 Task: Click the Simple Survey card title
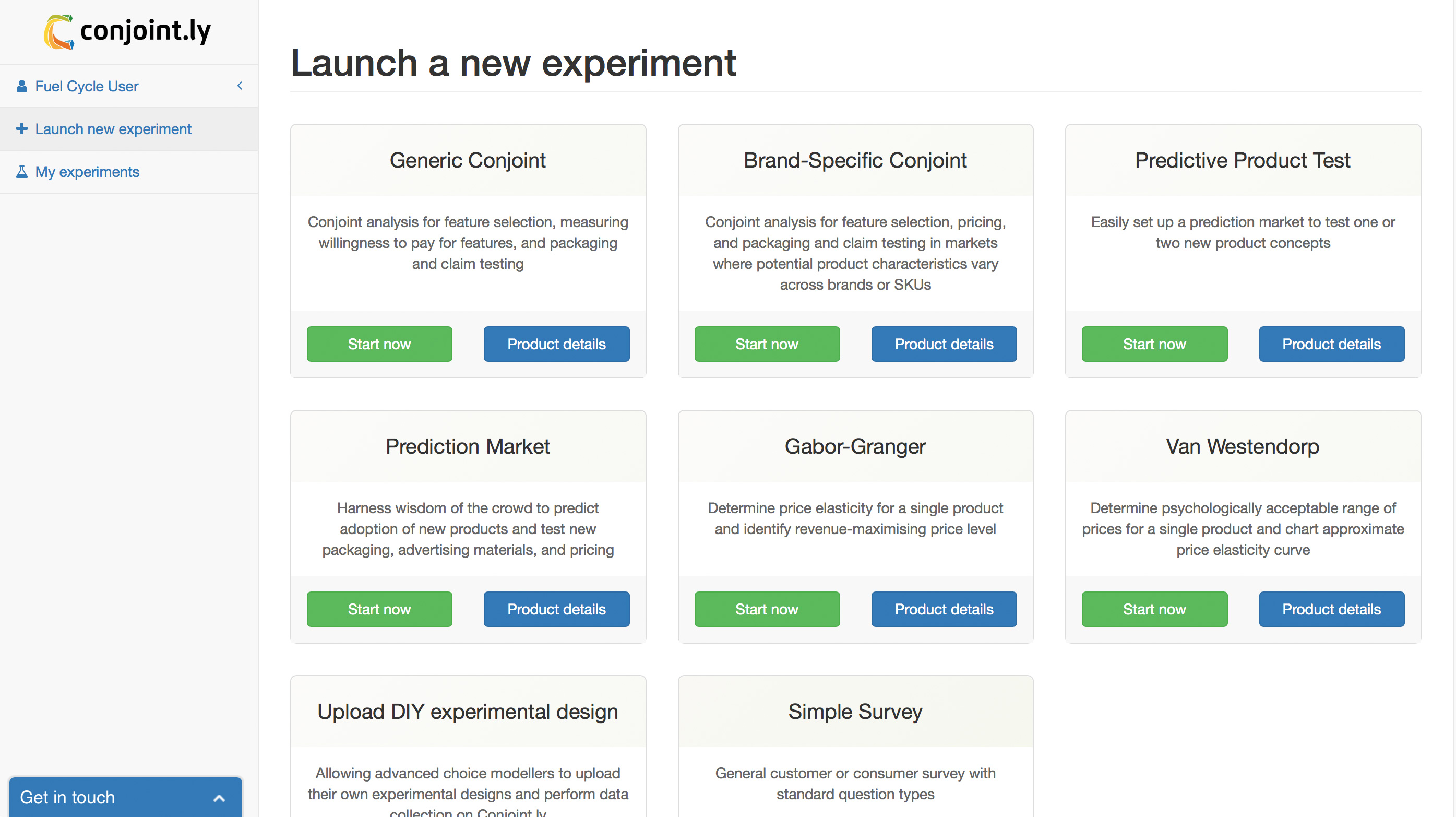855,711
